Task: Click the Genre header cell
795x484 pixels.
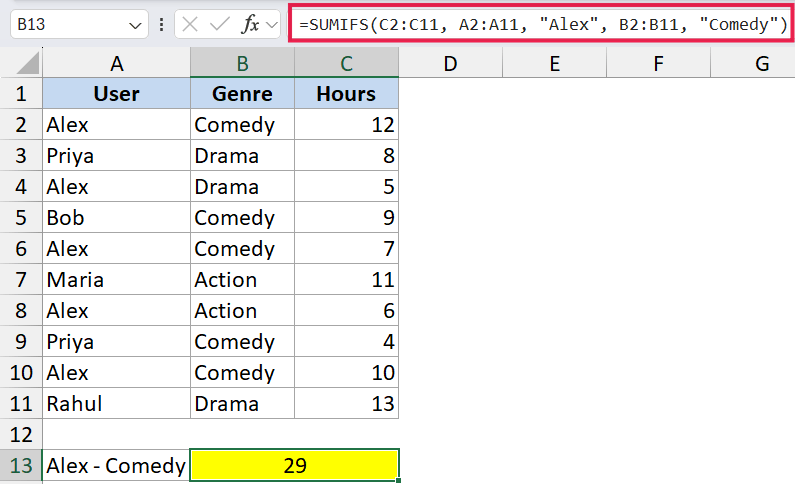Action: (242, 94)
